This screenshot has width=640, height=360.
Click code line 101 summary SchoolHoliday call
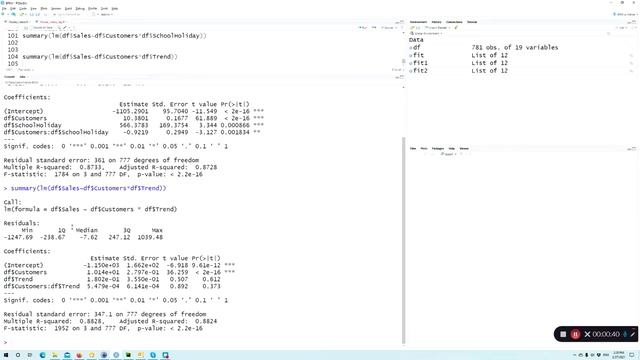click(114, 36)
